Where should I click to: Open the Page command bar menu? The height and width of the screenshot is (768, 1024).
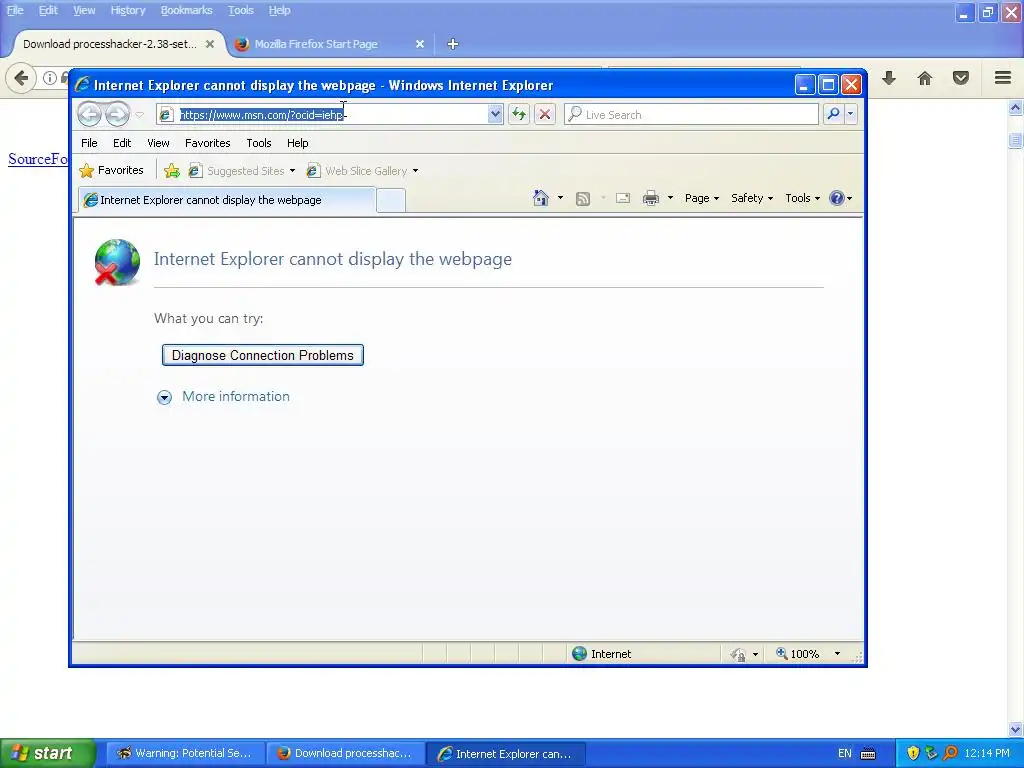pyautogui.click(x=701, y=198)
